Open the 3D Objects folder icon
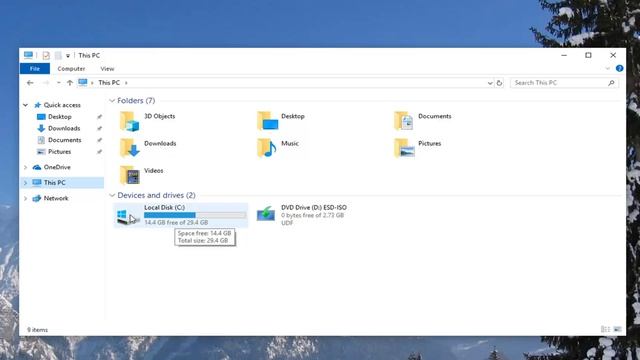640x360 pixels. (129, 121)
